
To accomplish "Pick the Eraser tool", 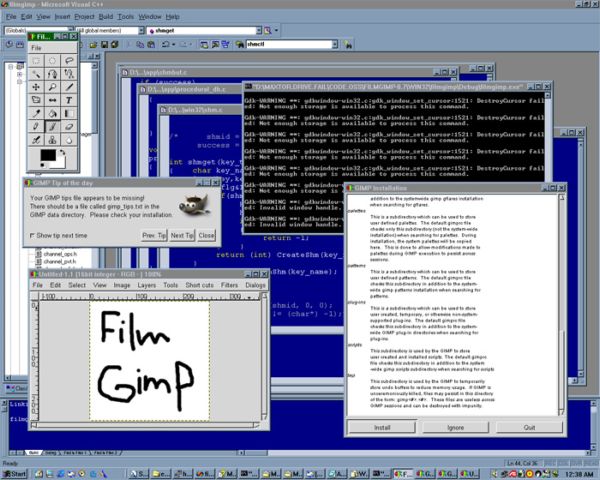I will [x=67, y=127].
